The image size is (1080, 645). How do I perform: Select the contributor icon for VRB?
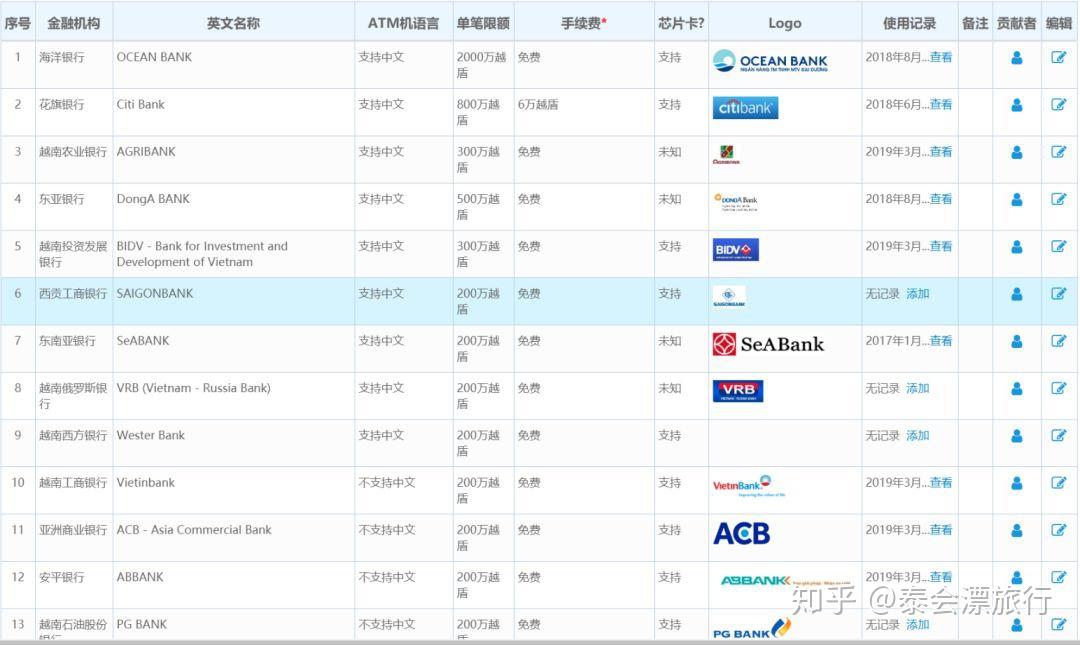(x=1016, y=387)
